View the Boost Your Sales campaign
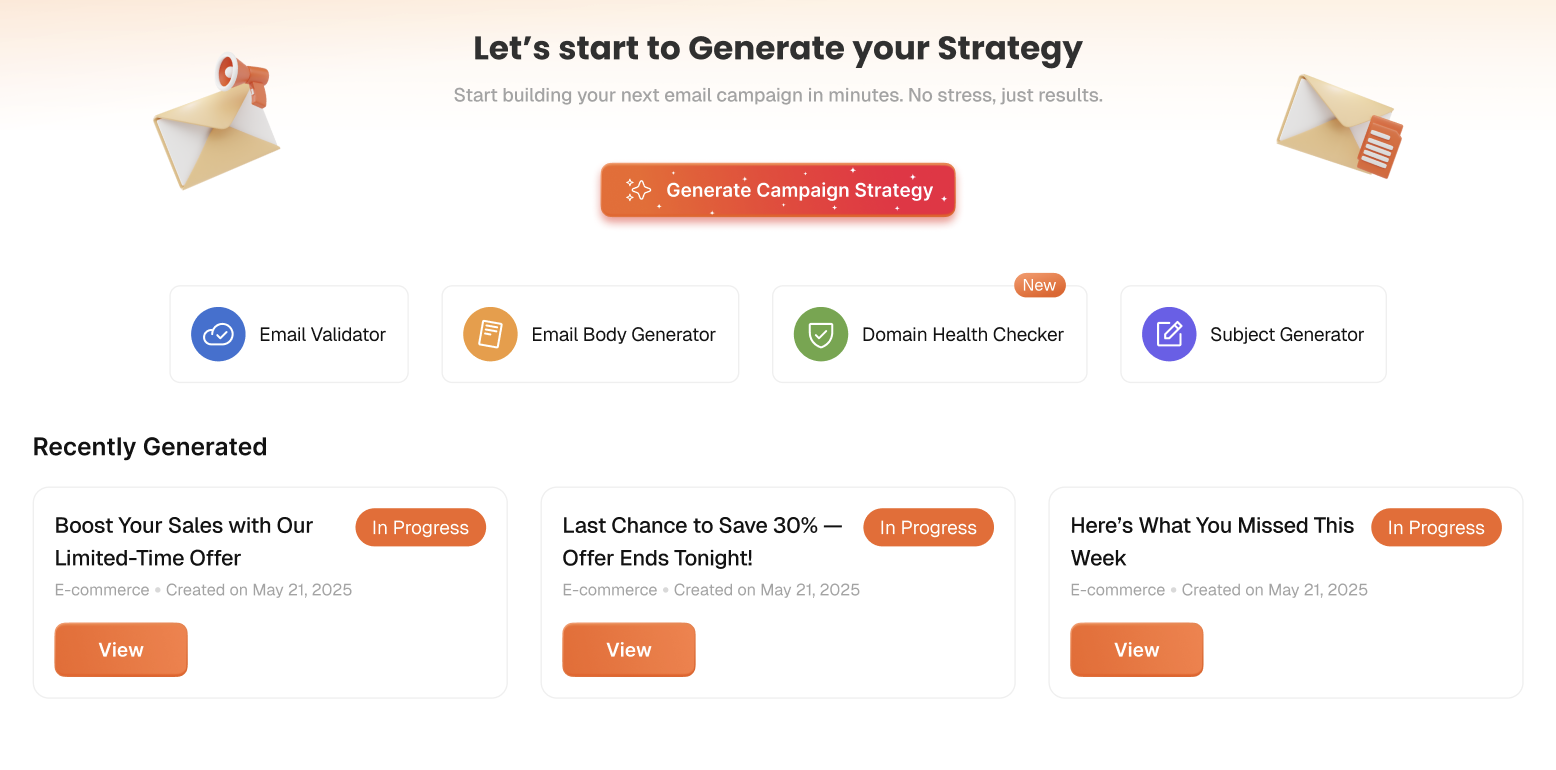The height and width of the screenshot is (770, 1556). tap(120, 649)
